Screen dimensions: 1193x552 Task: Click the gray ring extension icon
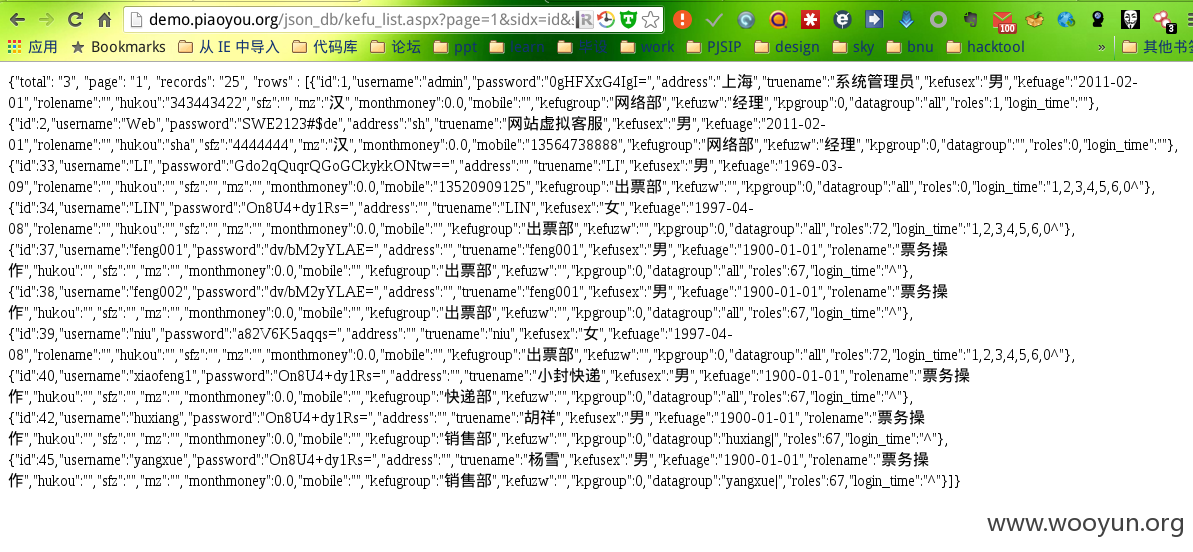(x=939, y=20)
